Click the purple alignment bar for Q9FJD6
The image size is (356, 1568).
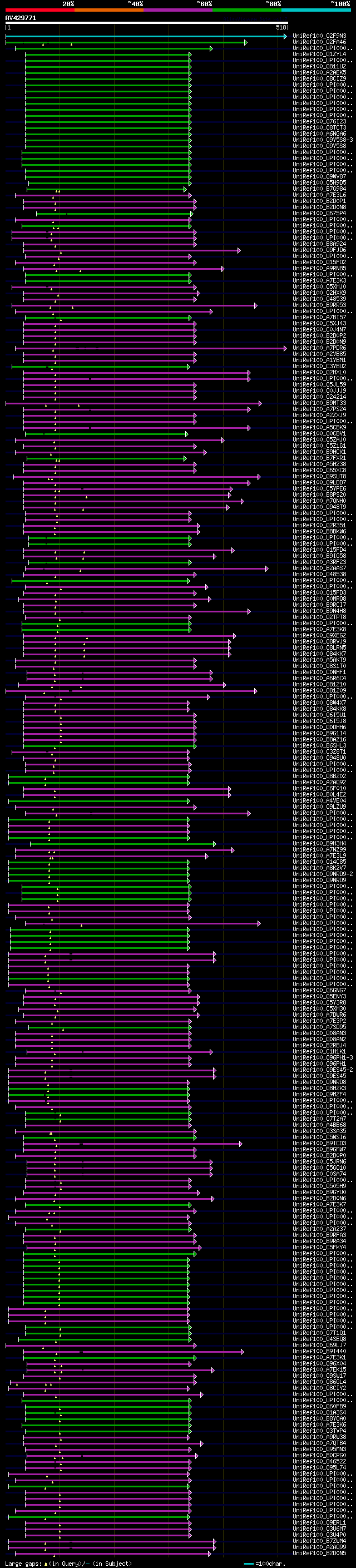click(131, 251)
